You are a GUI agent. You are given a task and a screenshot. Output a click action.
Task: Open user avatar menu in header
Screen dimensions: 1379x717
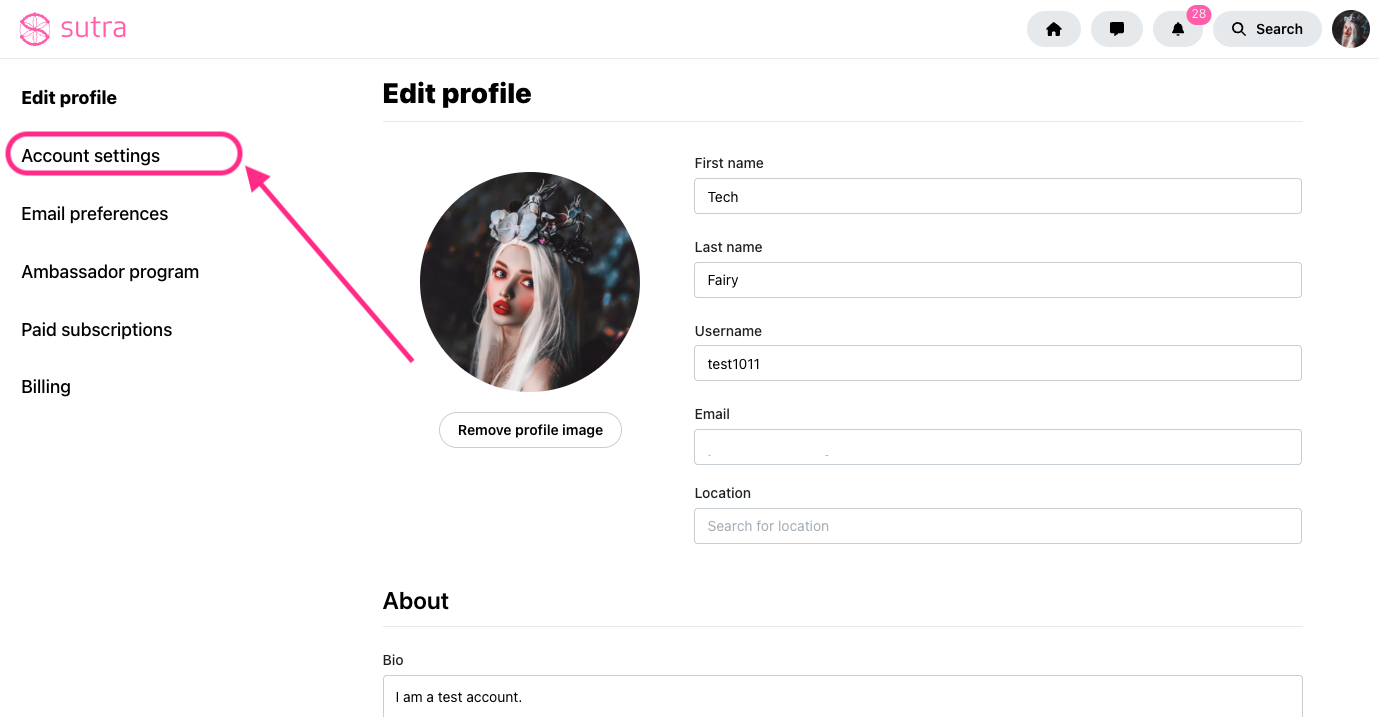pos(1350,29)
